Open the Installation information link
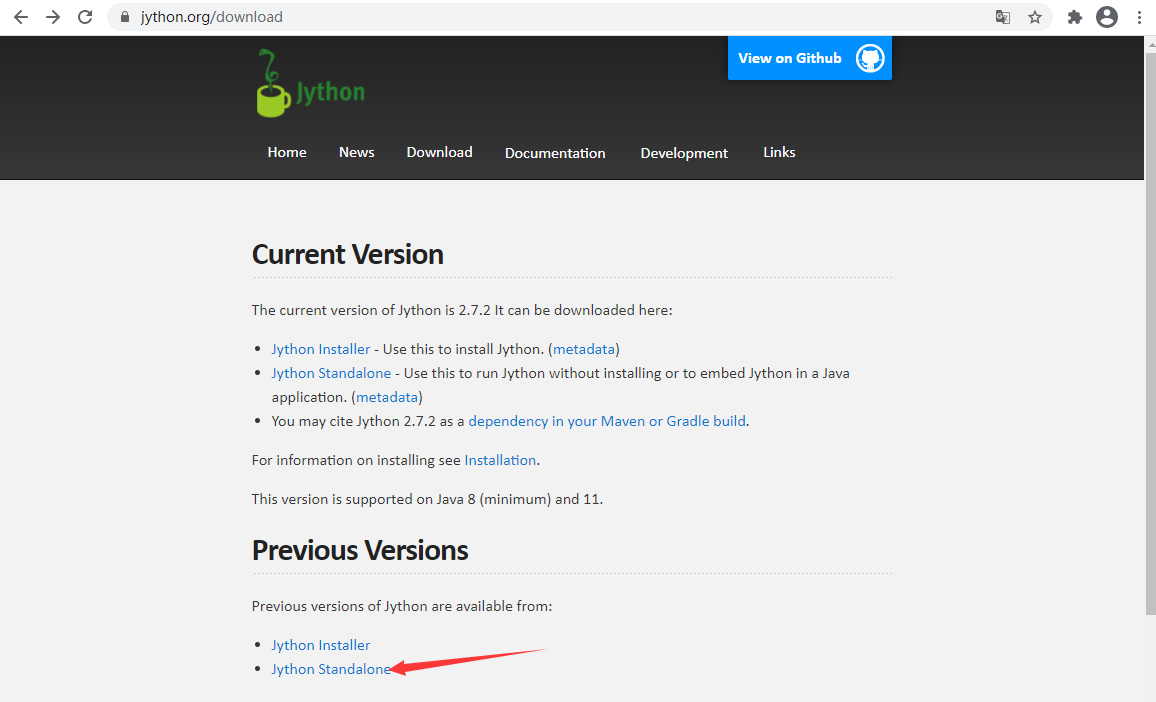The width and height of the screenshot is (1156, 702). [500, 460]
